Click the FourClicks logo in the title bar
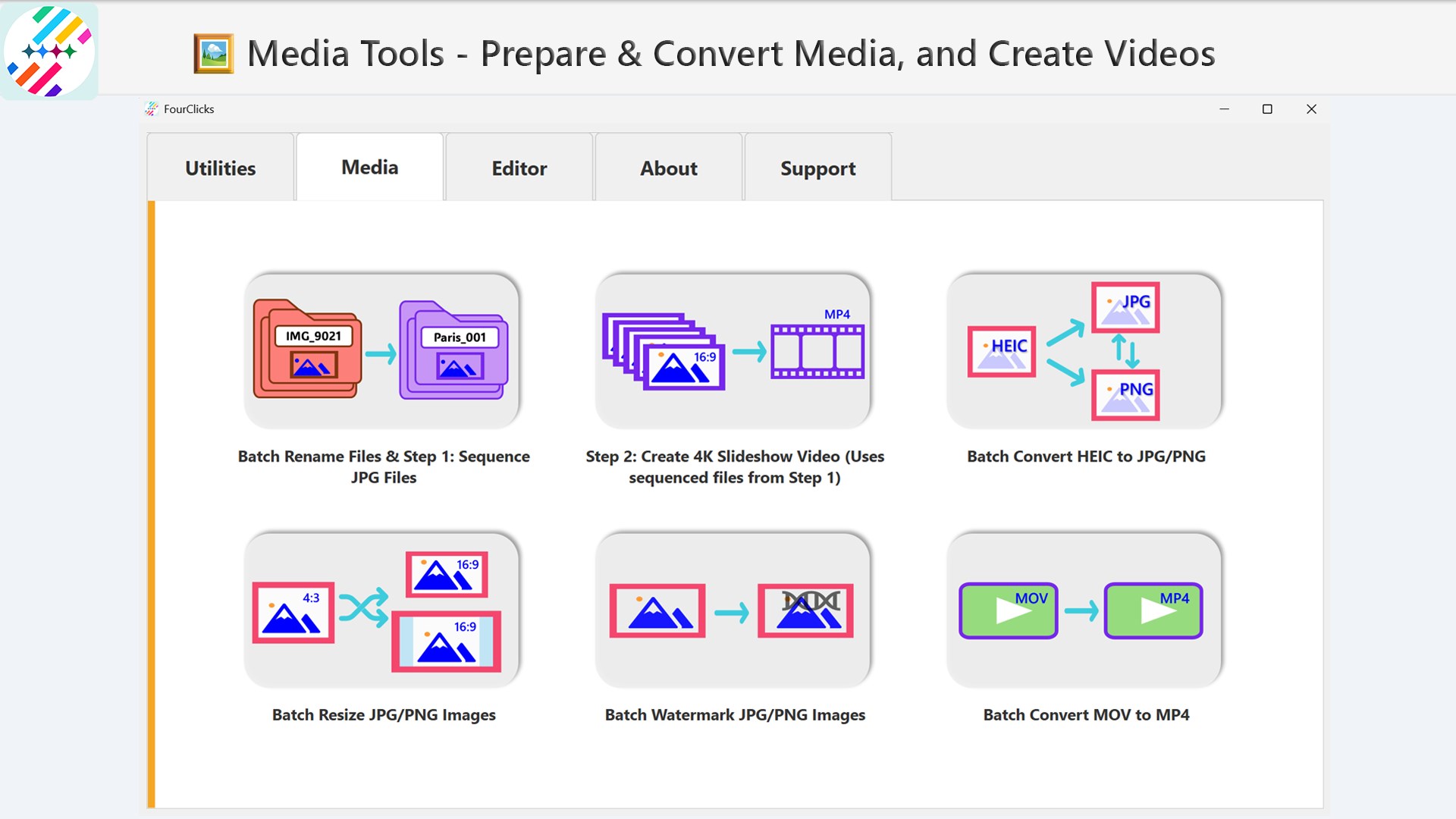The height and width of the screenshot is (819, 1456). (x=152, y=109)
